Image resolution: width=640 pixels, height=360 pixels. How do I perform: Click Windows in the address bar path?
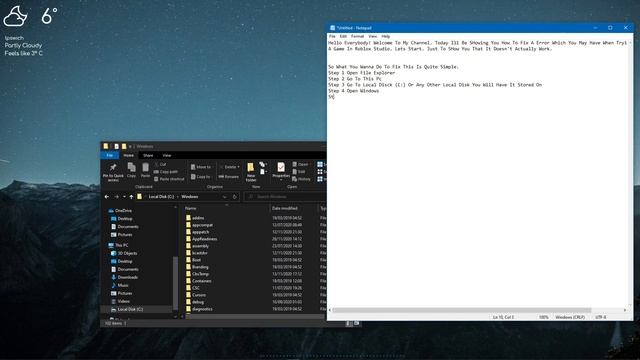pyautogui.click(x=190, y=197)
